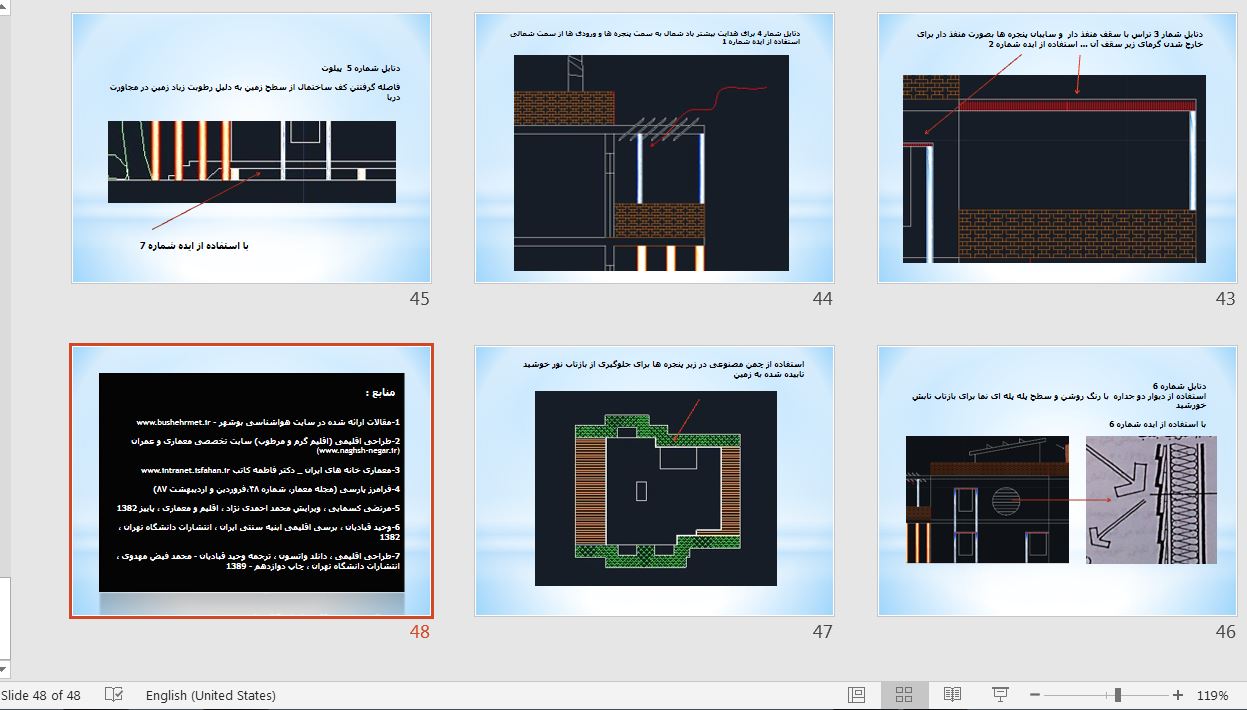Switch to Normal view from status bar

[x=856, y=695]
